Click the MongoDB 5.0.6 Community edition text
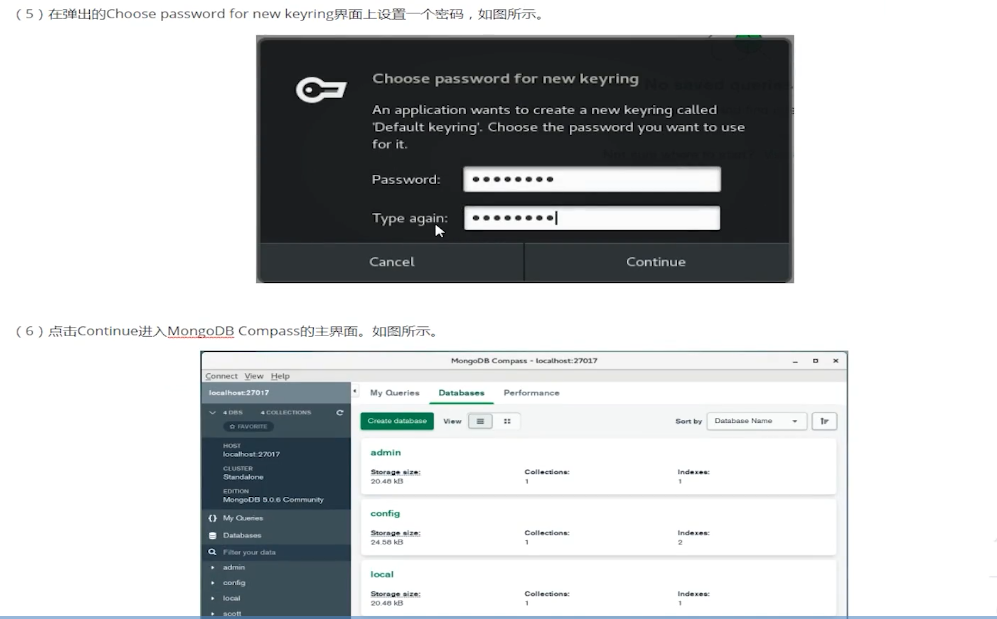 (273, 500)
